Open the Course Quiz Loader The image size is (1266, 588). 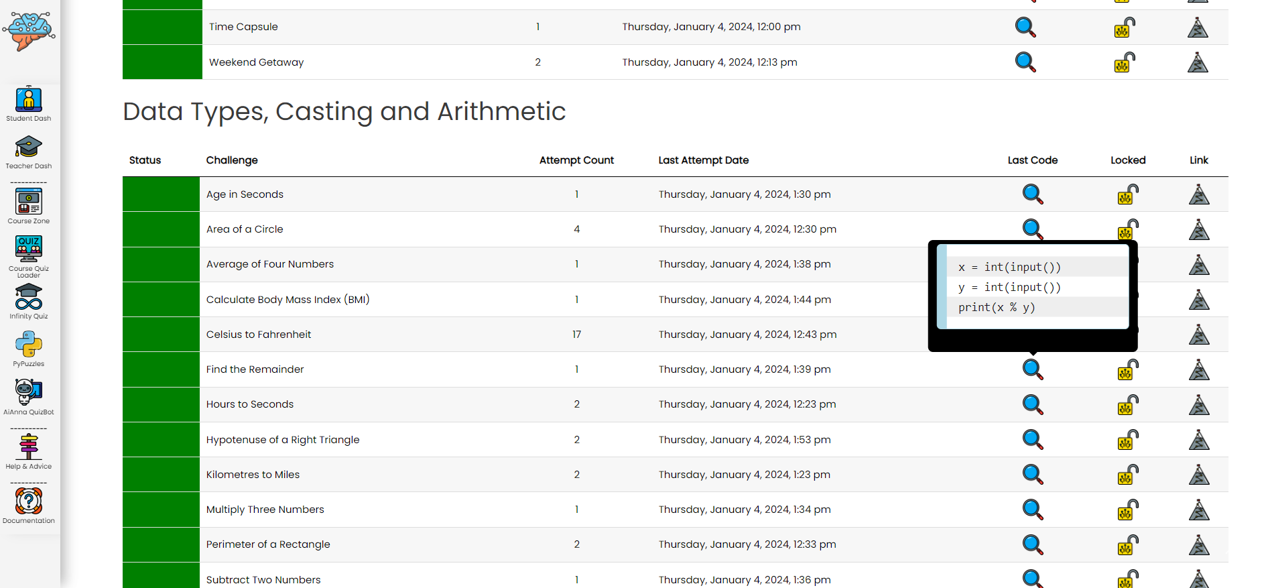click(x=28, y=249)
